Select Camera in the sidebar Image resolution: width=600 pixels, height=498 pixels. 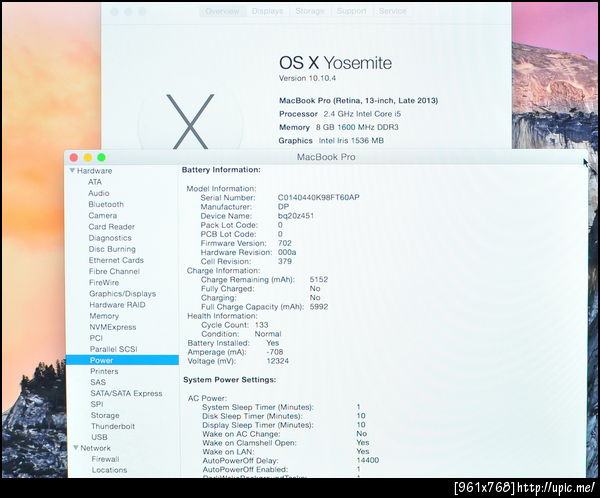103,216
